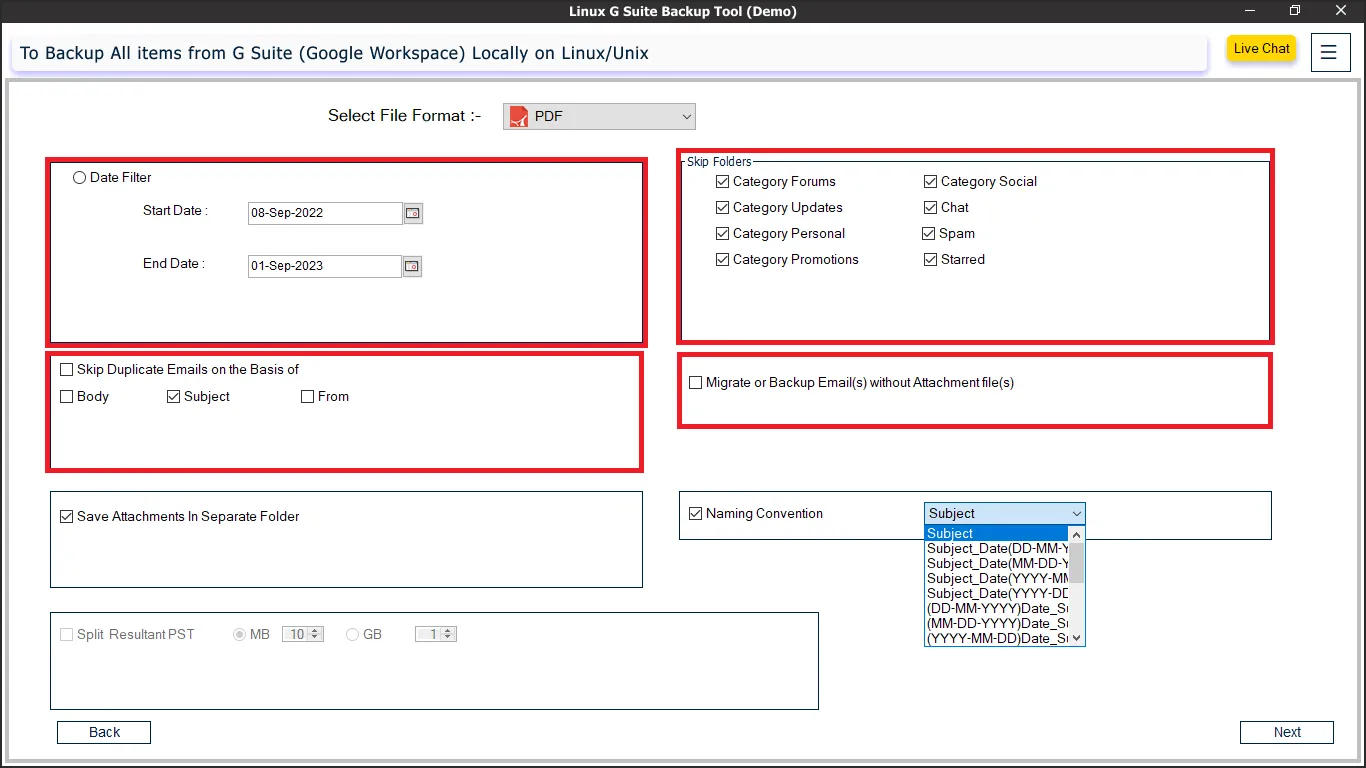
Task: Uncheck the Starred folder checkbox
Action: (931, 260)
